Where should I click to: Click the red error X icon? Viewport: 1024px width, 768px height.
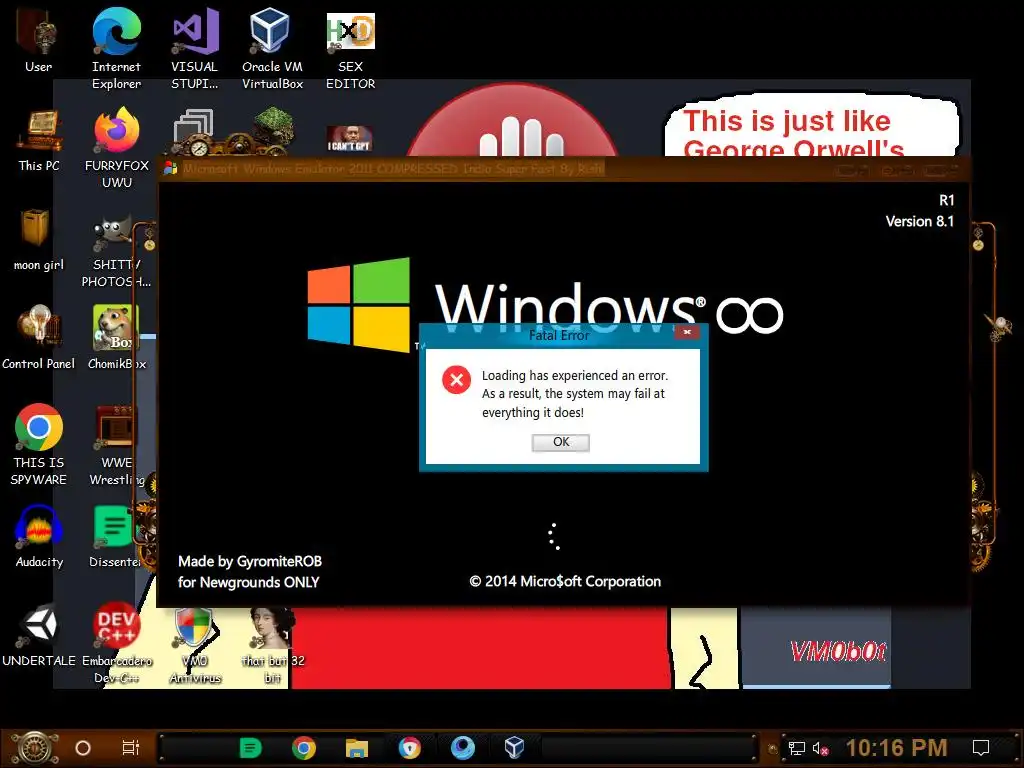tap(456, 379)
